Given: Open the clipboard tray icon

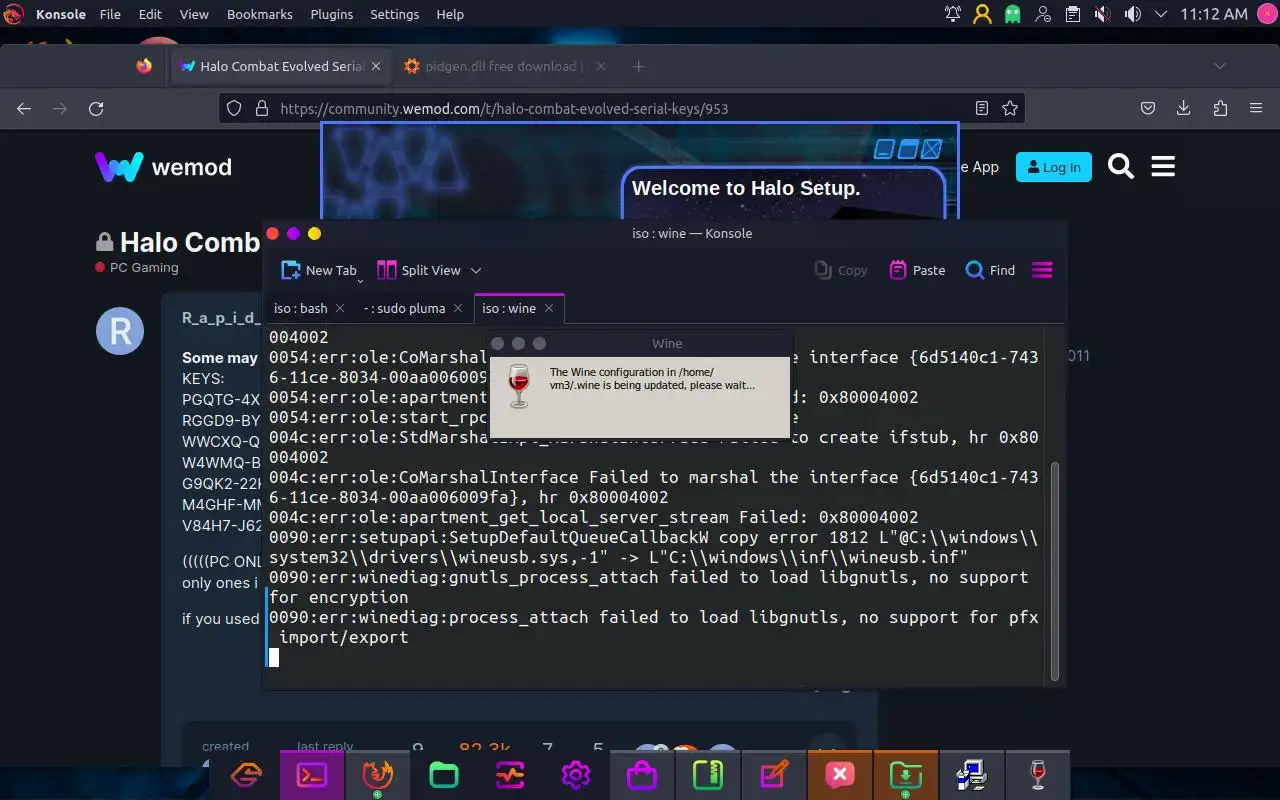Looking at the screenshot, I should click(1073, 14).
